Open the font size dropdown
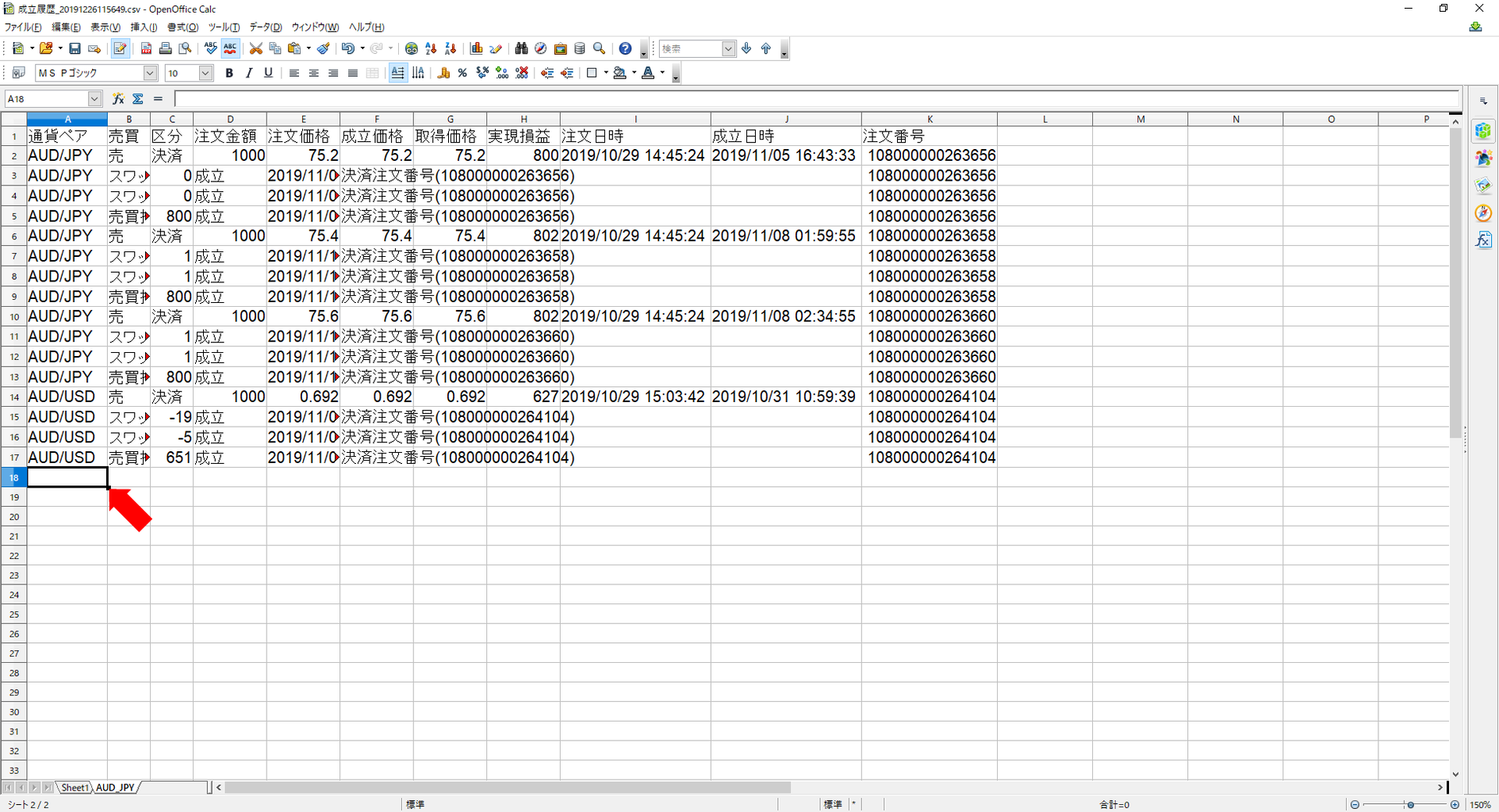The width and height of the screenshot is (1499, 812). click(205, 73)
